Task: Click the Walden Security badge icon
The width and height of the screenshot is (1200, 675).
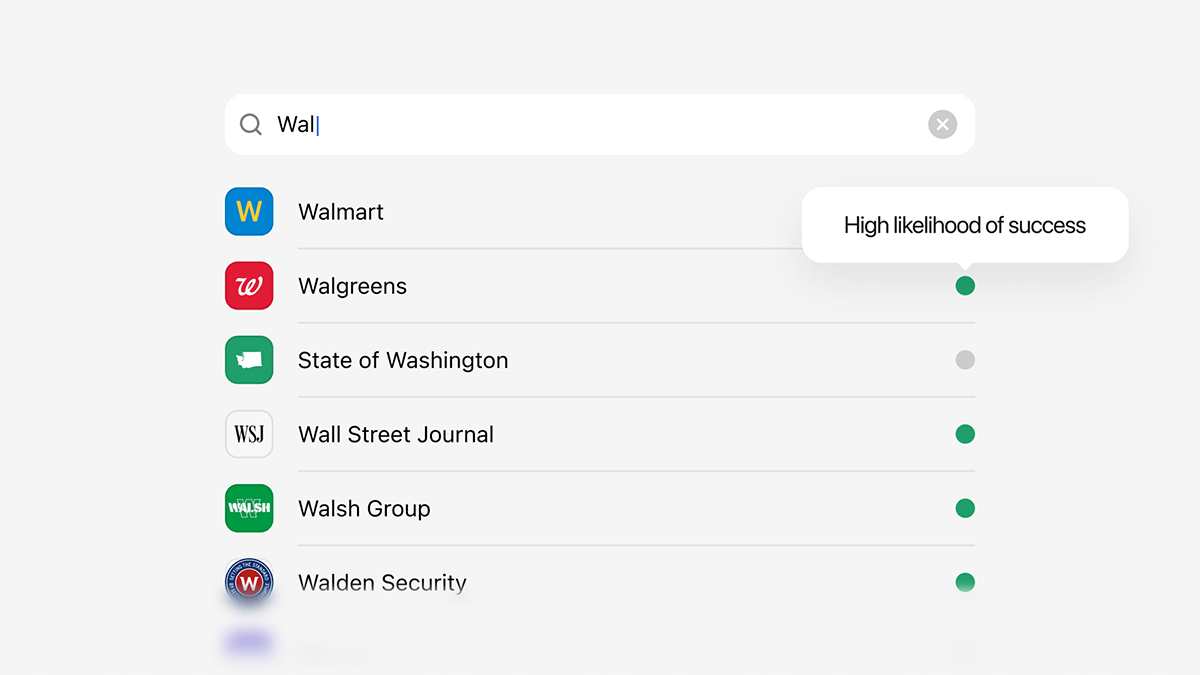Action: 249,582
